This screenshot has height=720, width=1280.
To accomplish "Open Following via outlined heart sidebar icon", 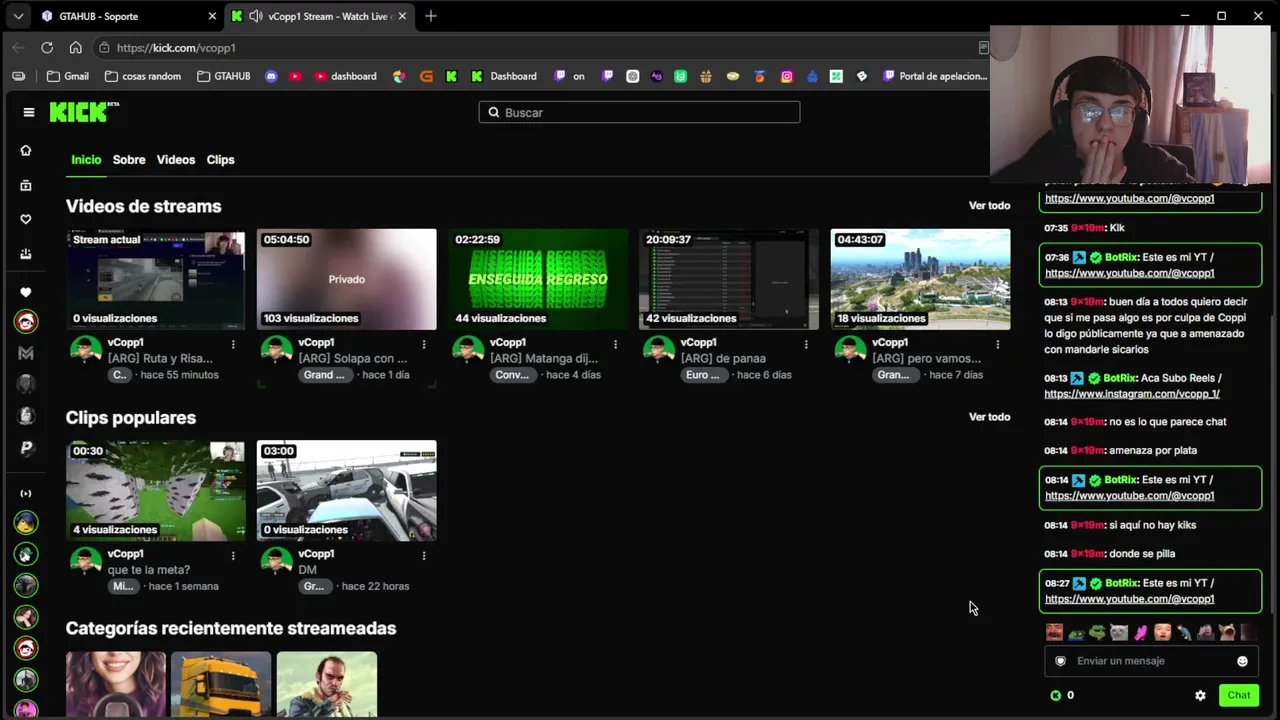I will coord(26,219).
